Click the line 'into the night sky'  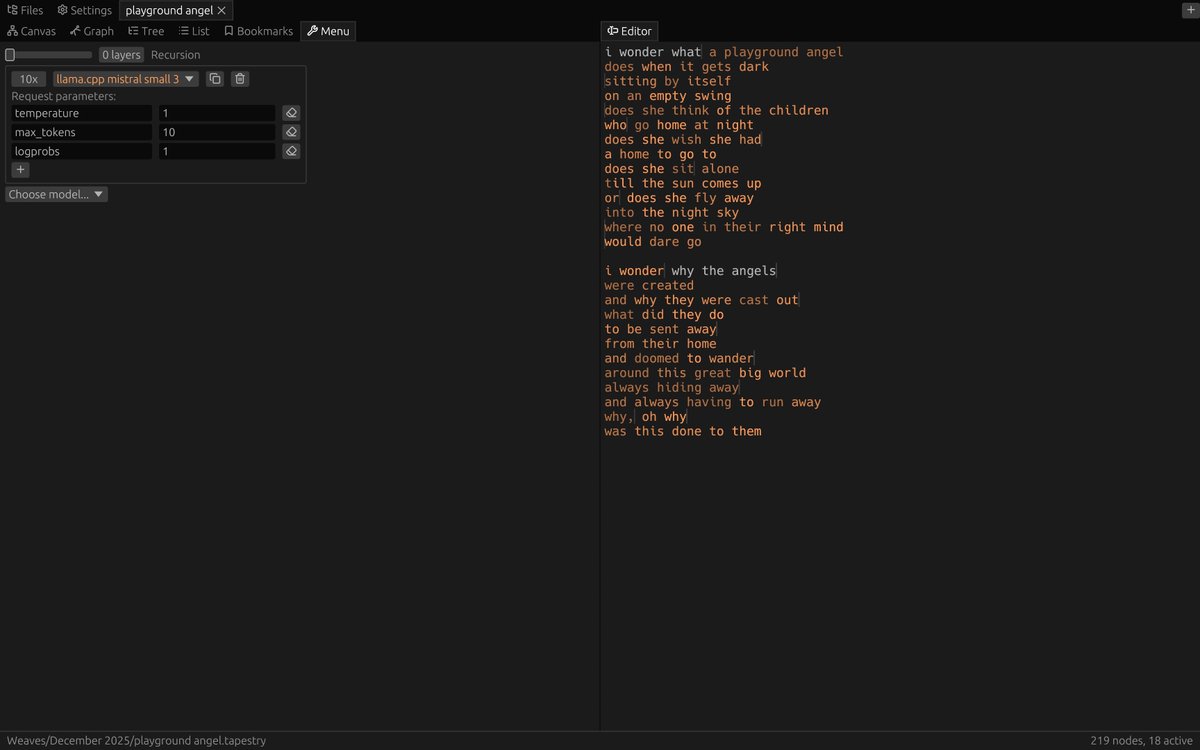[x=672, y=213]
